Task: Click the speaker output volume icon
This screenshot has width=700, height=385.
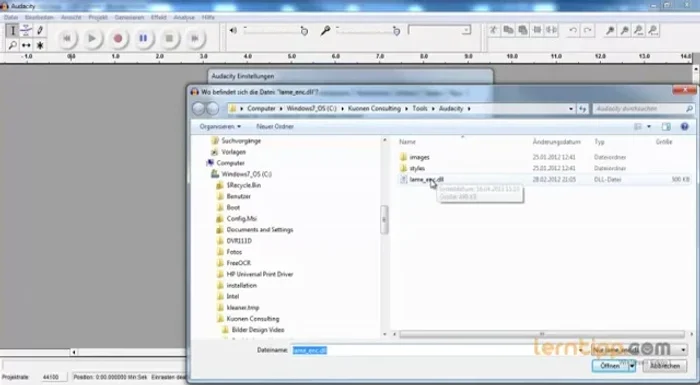Action: pos(233,30)
